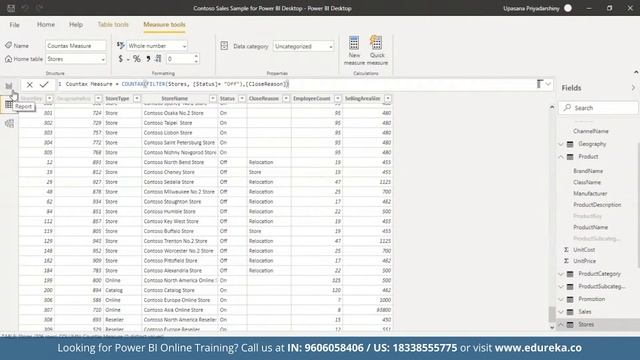
Task: Click the decimal places number field
Action: click(x=179, y=59)
